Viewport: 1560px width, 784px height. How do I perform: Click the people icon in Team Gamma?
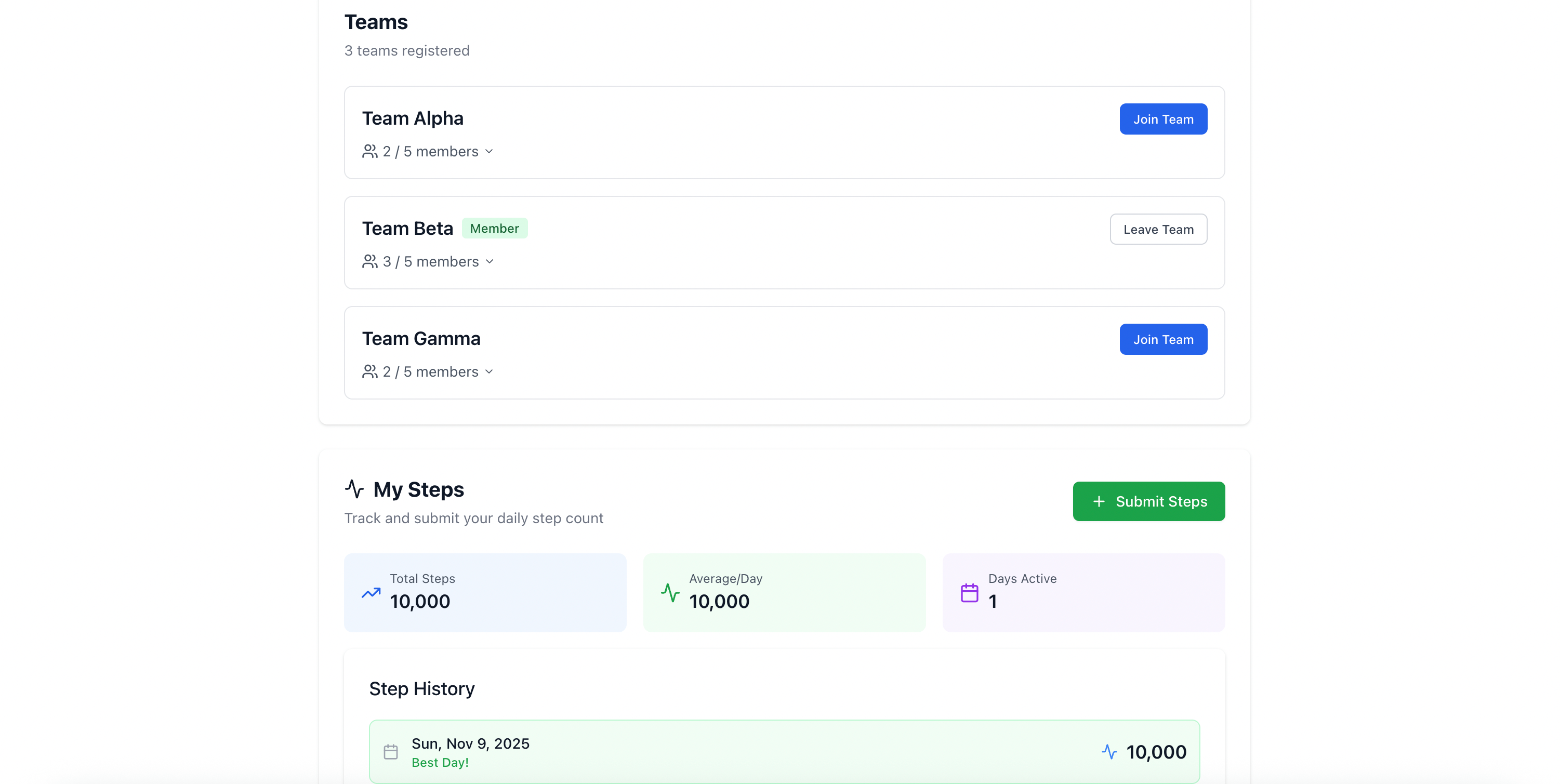click(369, 371)
